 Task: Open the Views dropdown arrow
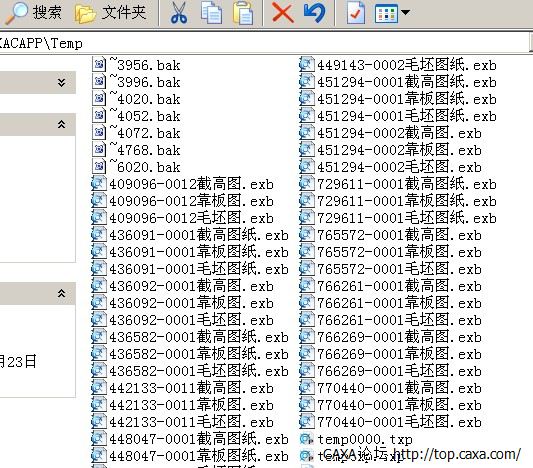pyautogui.click(x=406, y=13)
